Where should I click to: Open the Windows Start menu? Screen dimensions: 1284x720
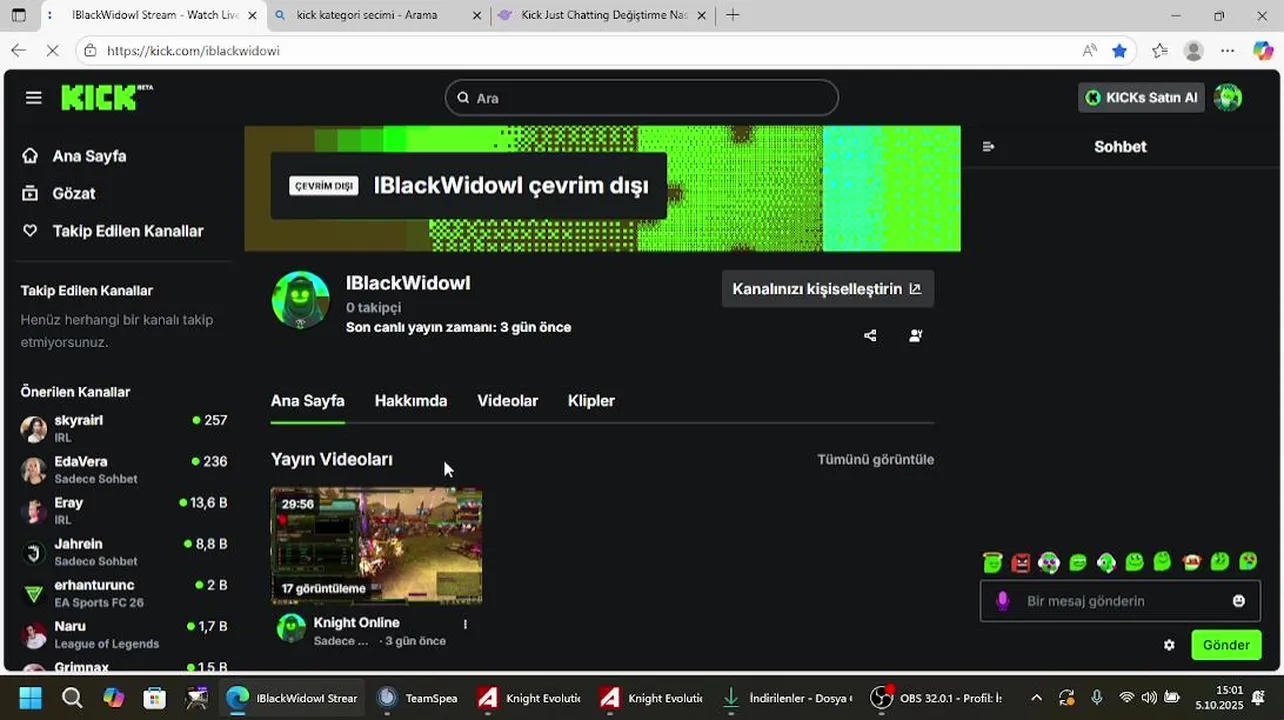click(30, 698)
